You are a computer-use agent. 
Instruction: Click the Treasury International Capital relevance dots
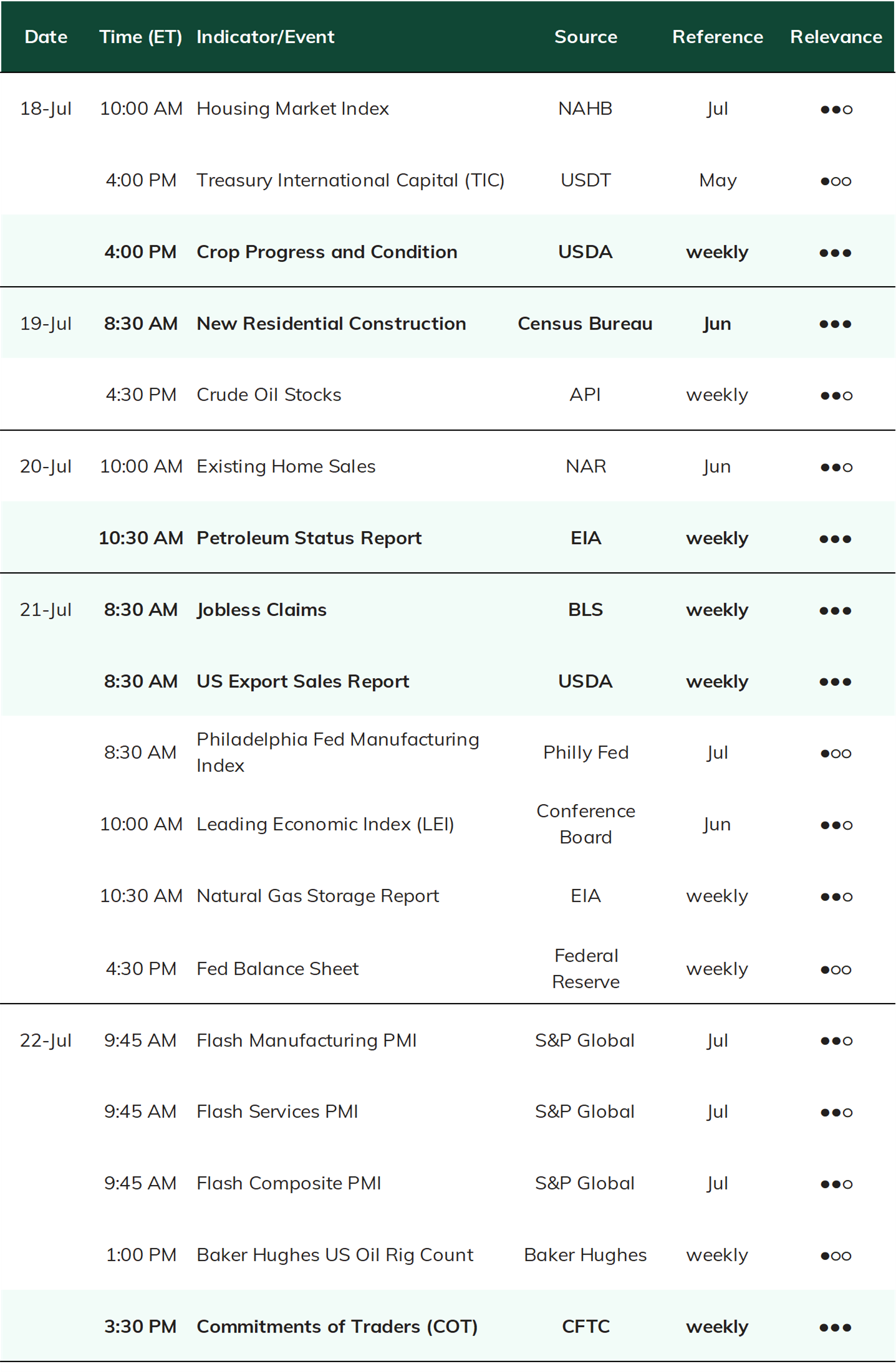click(x=836, y=181)
